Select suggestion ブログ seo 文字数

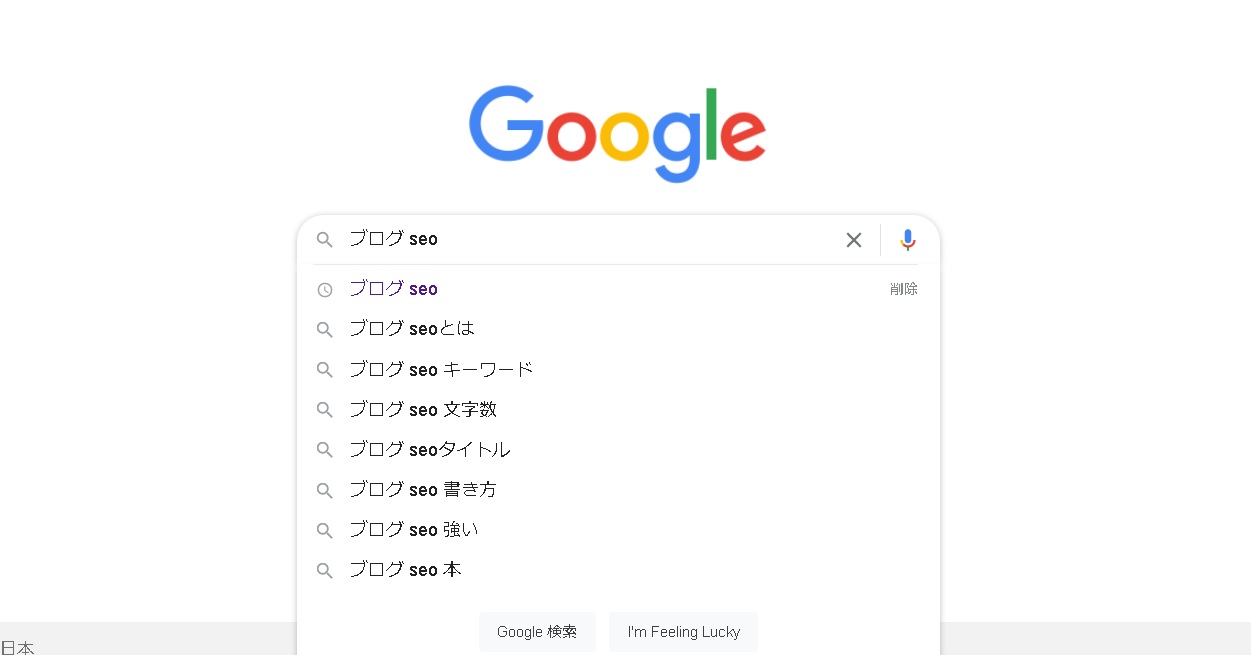[422, 410]
